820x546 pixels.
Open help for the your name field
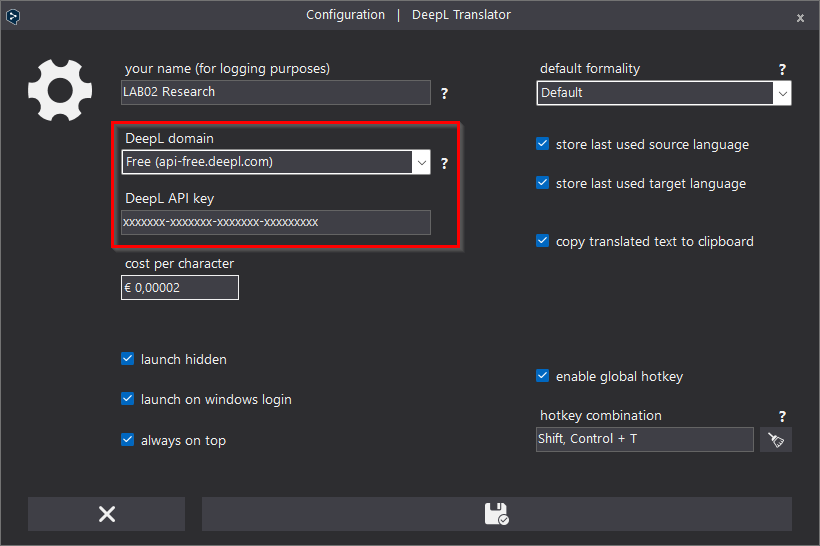444,94
